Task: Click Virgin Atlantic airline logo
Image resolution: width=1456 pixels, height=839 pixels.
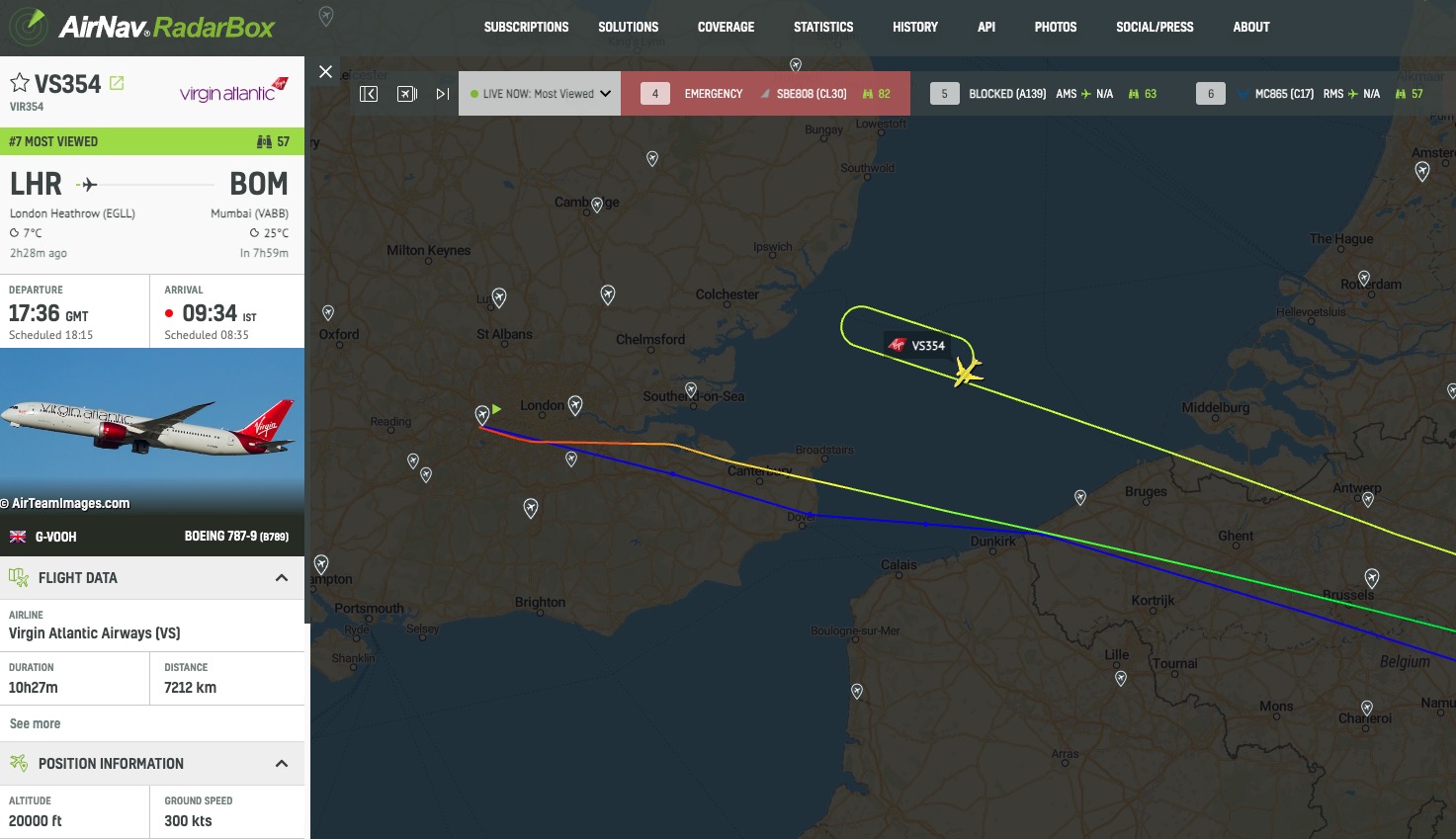Action: coord(233,91)
